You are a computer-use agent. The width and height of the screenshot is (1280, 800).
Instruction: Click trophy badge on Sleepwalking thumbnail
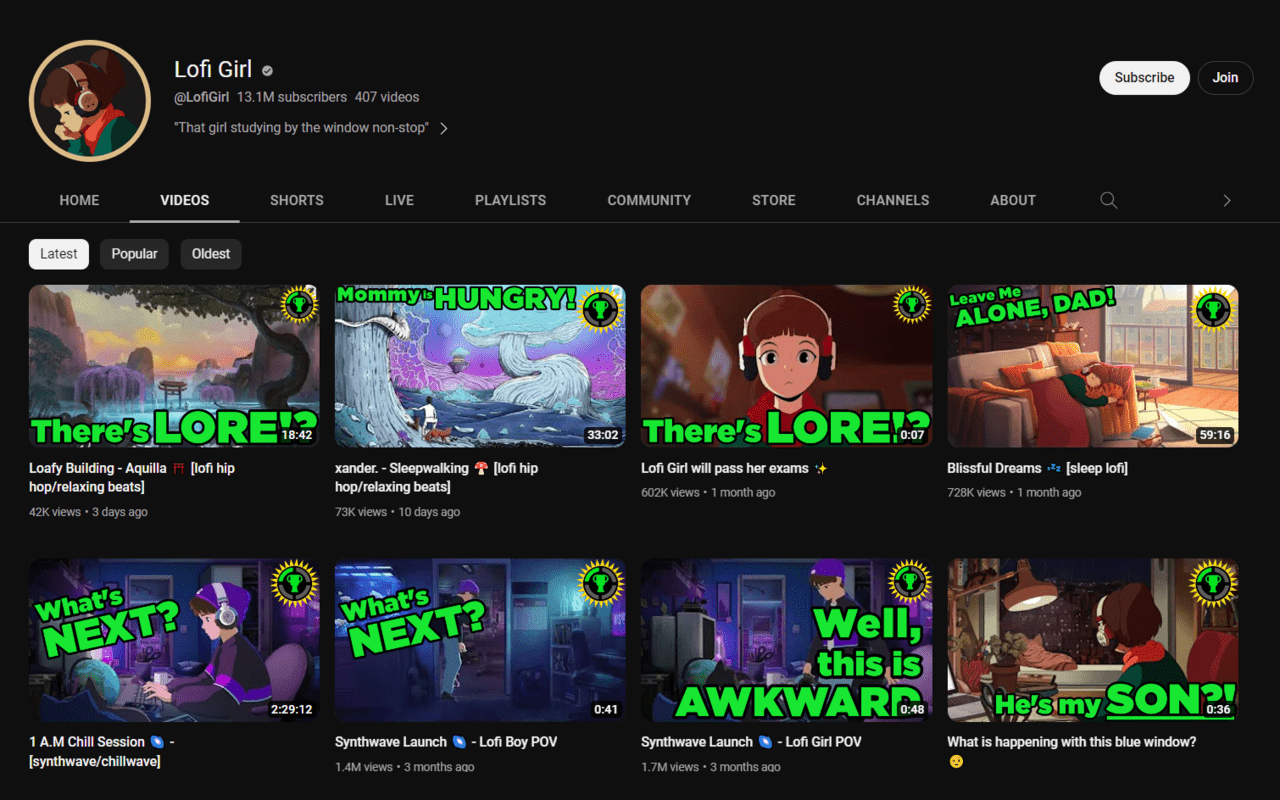click(x=602, y=308)
